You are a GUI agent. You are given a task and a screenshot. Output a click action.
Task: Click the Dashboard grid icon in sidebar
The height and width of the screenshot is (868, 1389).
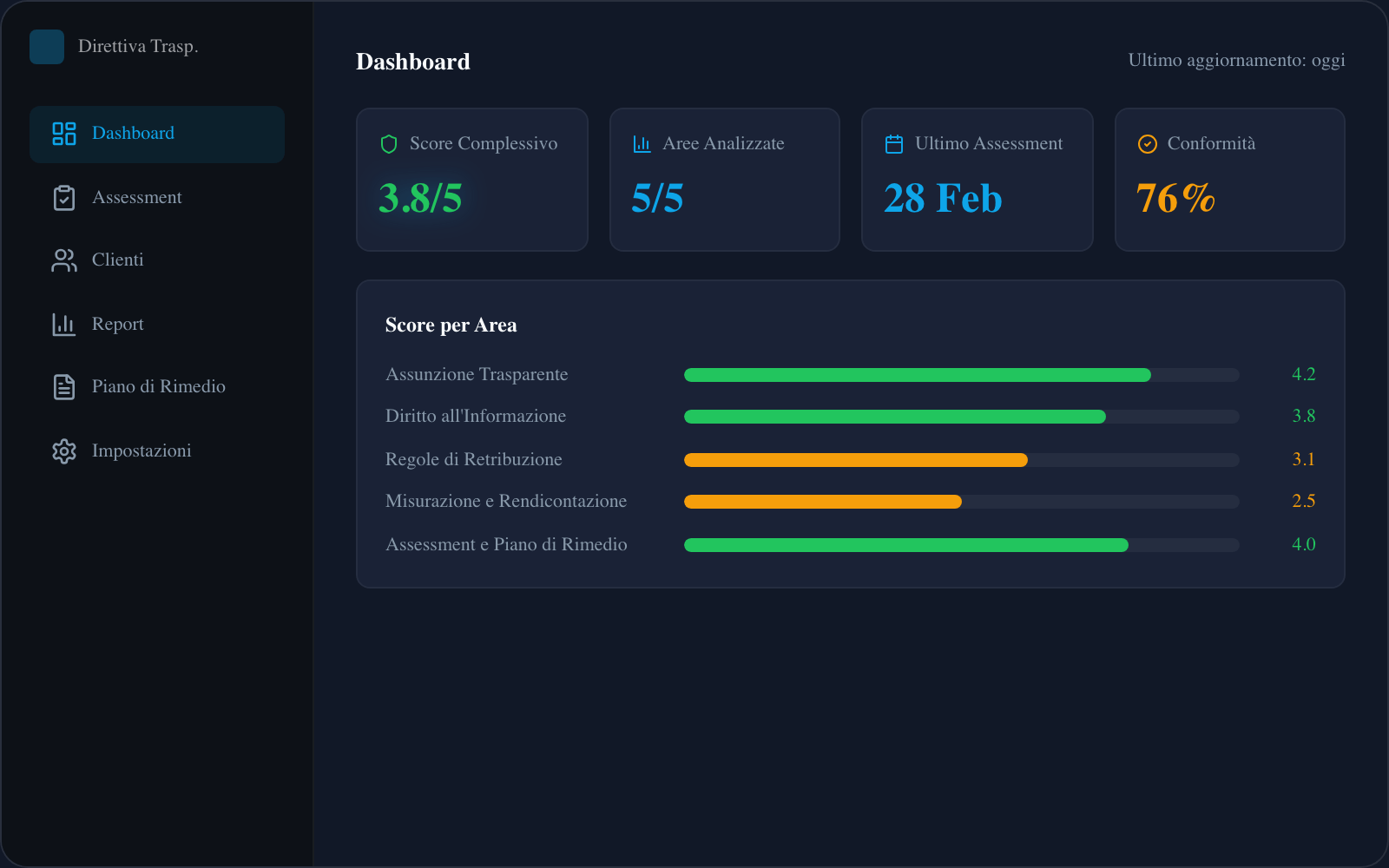click(x=64, y=134)
